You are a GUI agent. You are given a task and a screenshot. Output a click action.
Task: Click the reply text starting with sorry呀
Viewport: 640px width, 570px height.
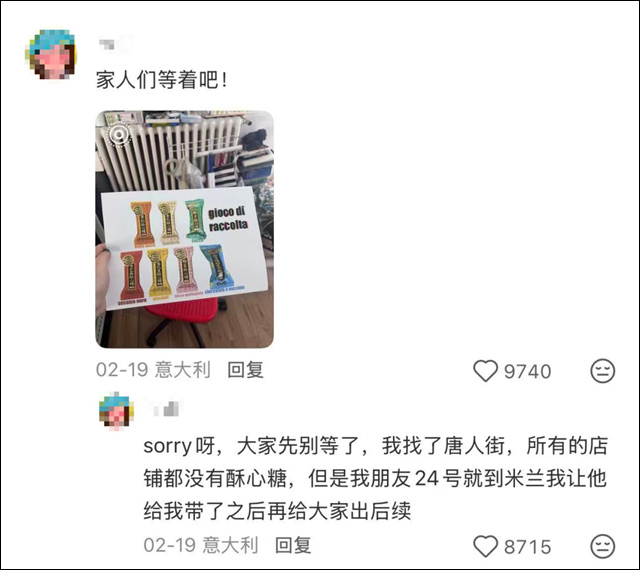point(376,478)
